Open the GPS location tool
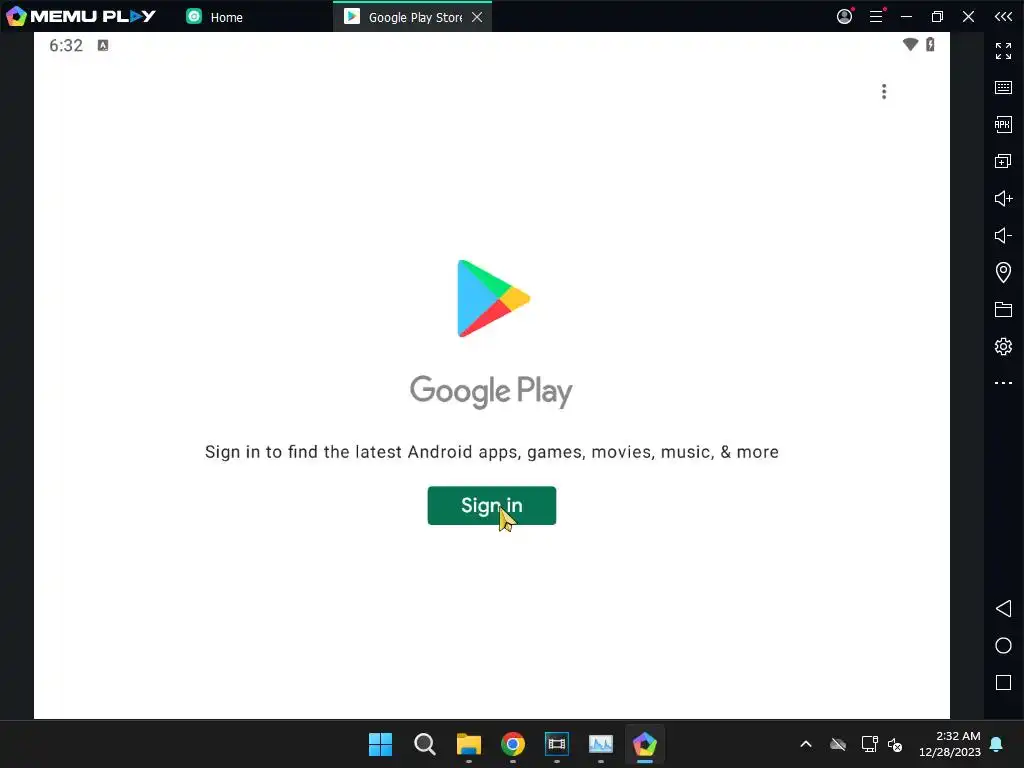The height and width of the screenshot is (768, 1024). 1003,272
